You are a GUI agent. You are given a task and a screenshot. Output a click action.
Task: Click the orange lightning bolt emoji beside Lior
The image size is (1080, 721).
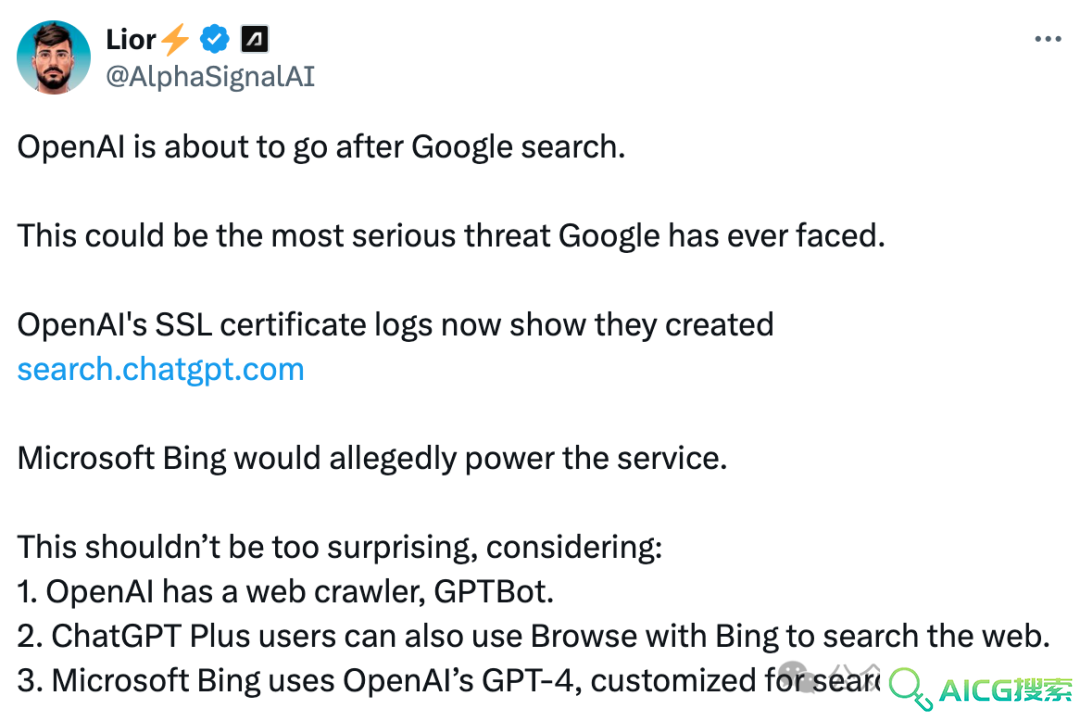pyautogui.click(x=176, y=39)
